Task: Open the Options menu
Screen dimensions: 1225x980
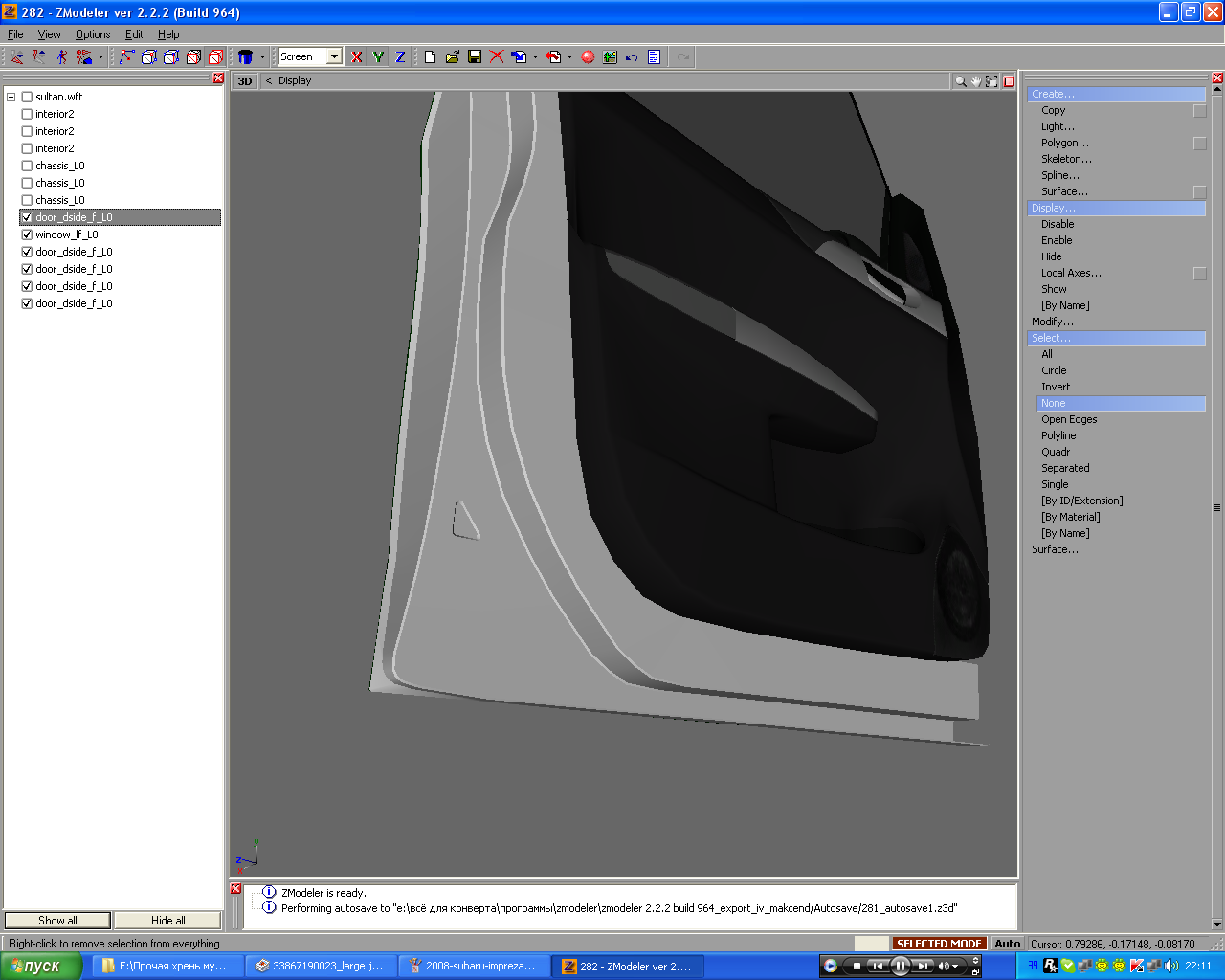Action: tap(93, 34)
